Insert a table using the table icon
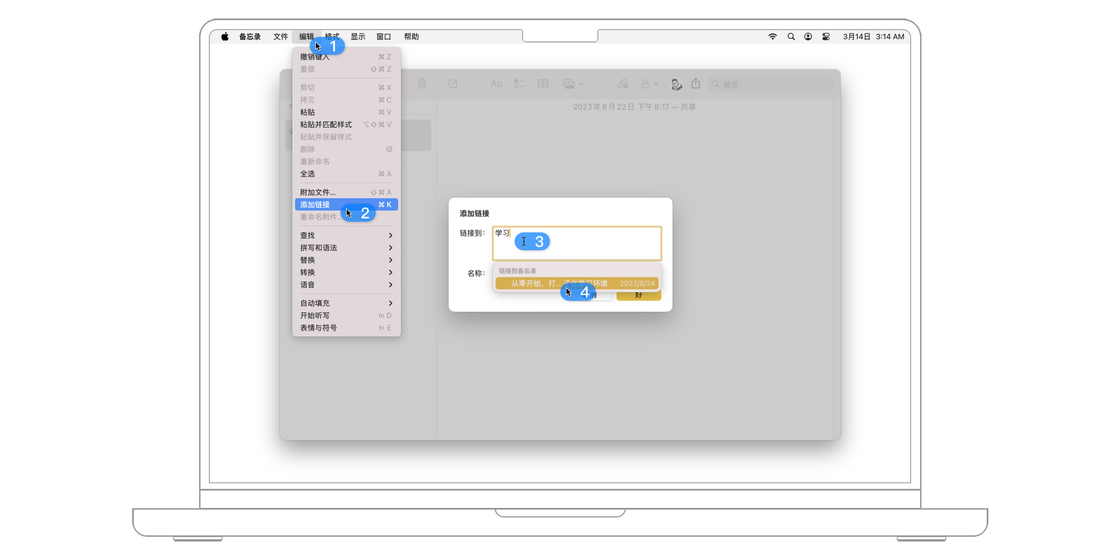The image size is (1120, 560). 543,84
